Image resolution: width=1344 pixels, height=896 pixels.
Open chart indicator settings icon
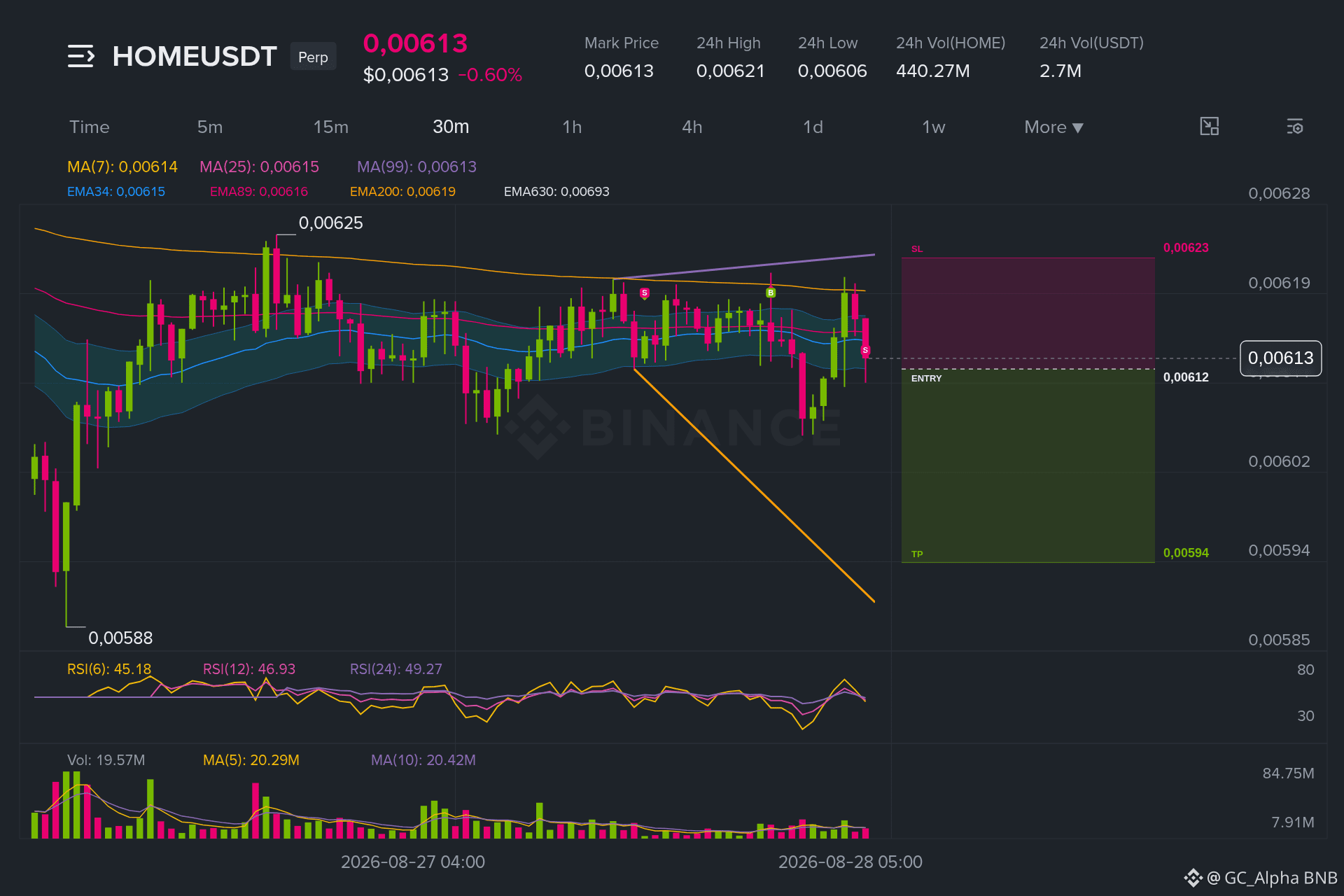1294,127
